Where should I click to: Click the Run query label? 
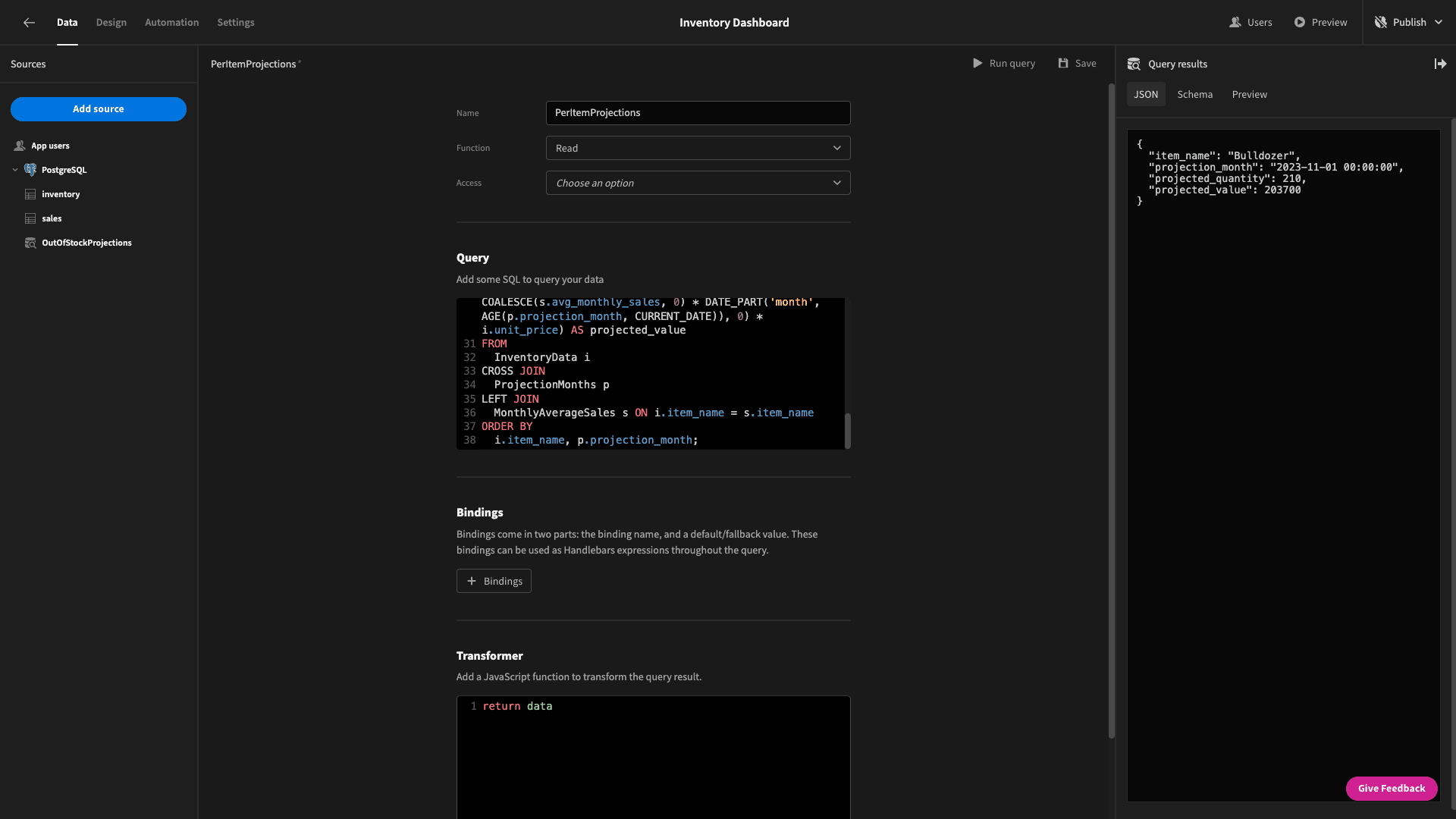coord(1012,64)
